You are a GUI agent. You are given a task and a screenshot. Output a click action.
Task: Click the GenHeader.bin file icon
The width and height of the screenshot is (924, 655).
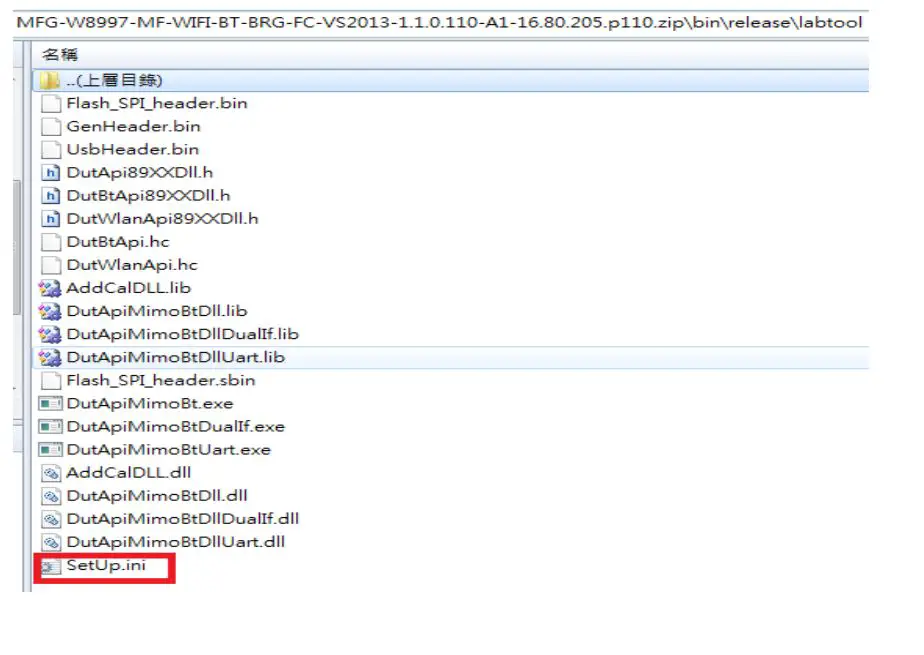point(51,127)
